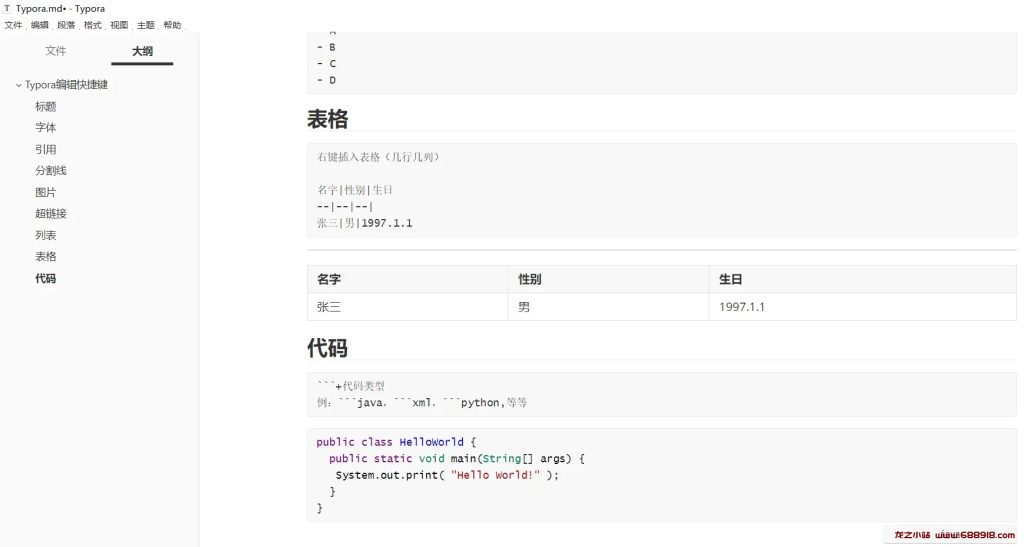Image resolution: width=1024 pixels, height=547 pixels.
Task: Click the ```+代码类型 line
Action: click(x=351, y=386)
